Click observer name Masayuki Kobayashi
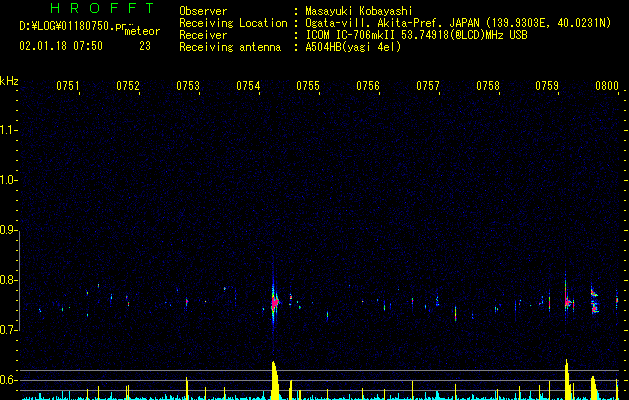629x400 pixels. click(x=359, y=11)
